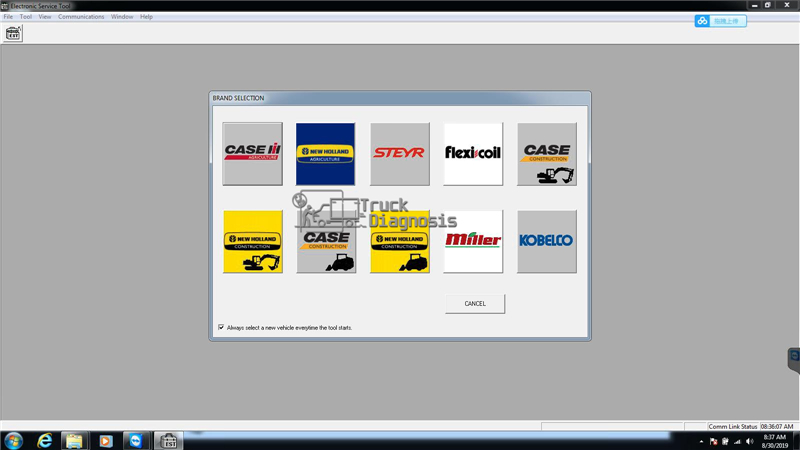
Task: Open TeamViewer from the taskbar
Action: 136,441
